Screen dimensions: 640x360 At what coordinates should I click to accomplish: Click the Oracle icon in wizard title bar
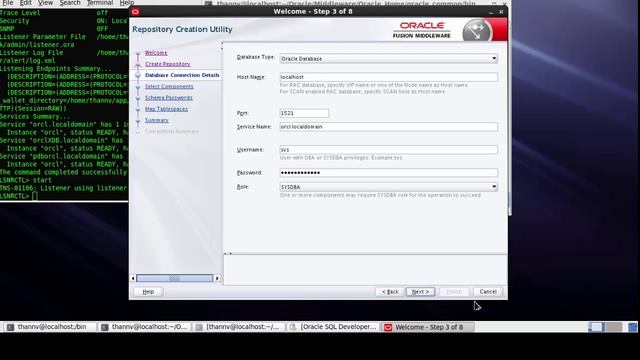[136, 11]
